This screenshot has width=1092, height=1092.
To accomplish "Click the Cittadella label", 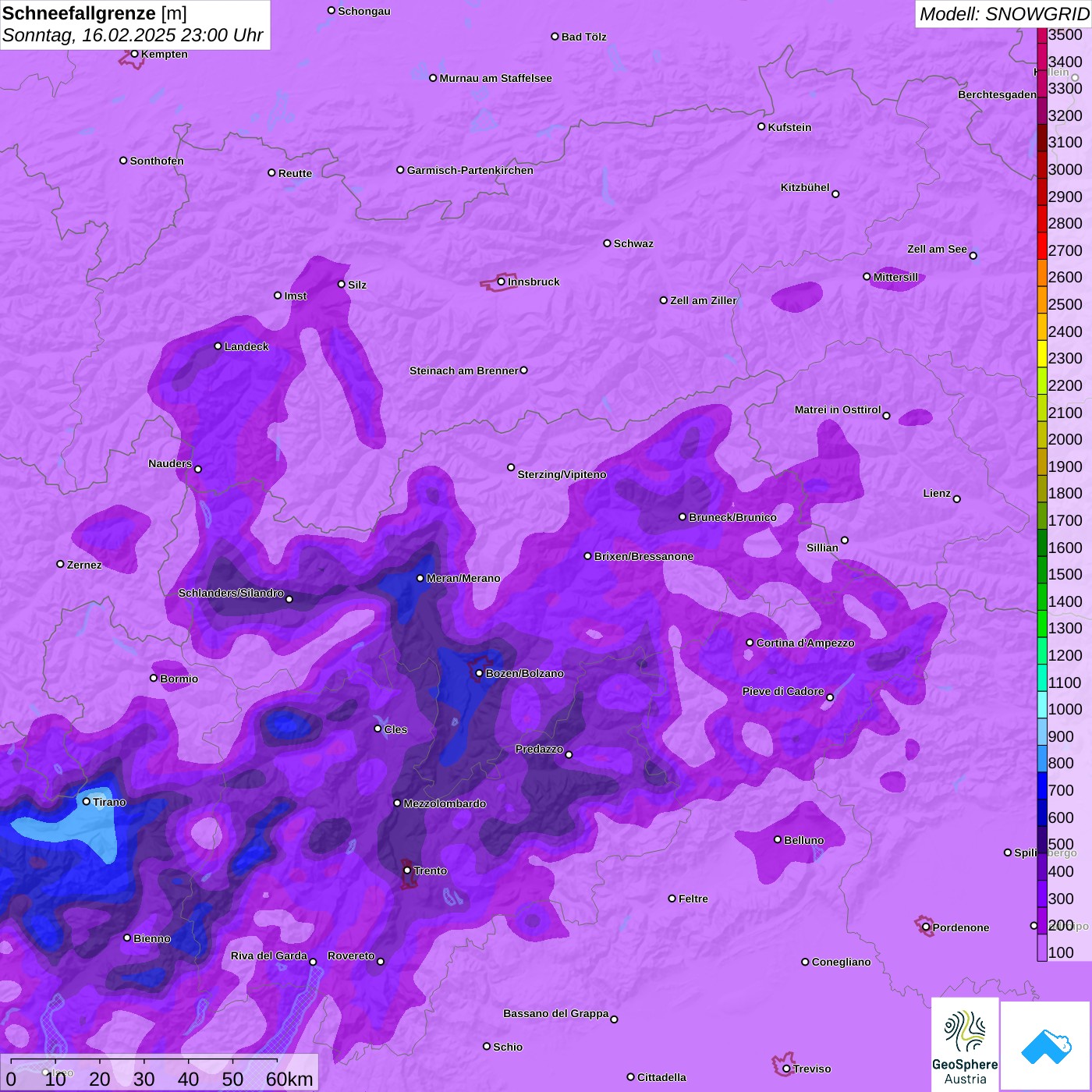I will click(661, 1077).
